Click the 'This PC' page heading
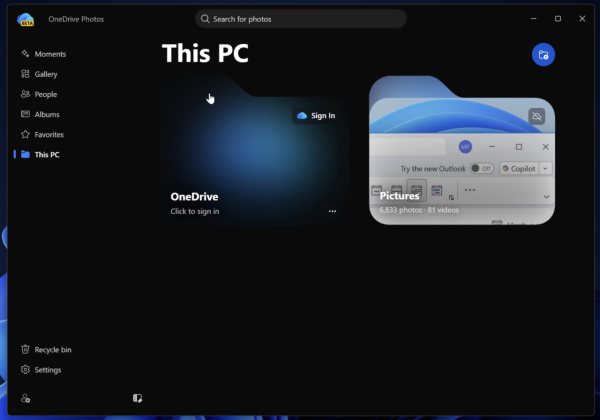The width and height of the screenshot is (600, 420). point(205,53)
